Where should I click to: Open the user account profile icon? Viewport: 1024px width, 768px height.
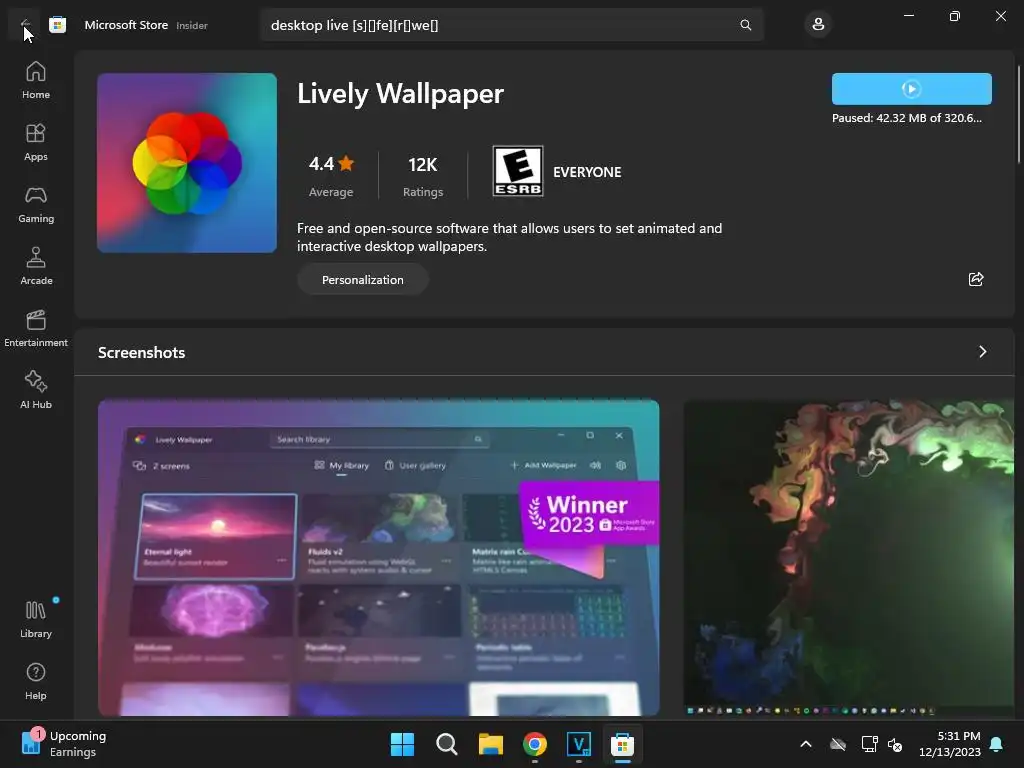818,25
